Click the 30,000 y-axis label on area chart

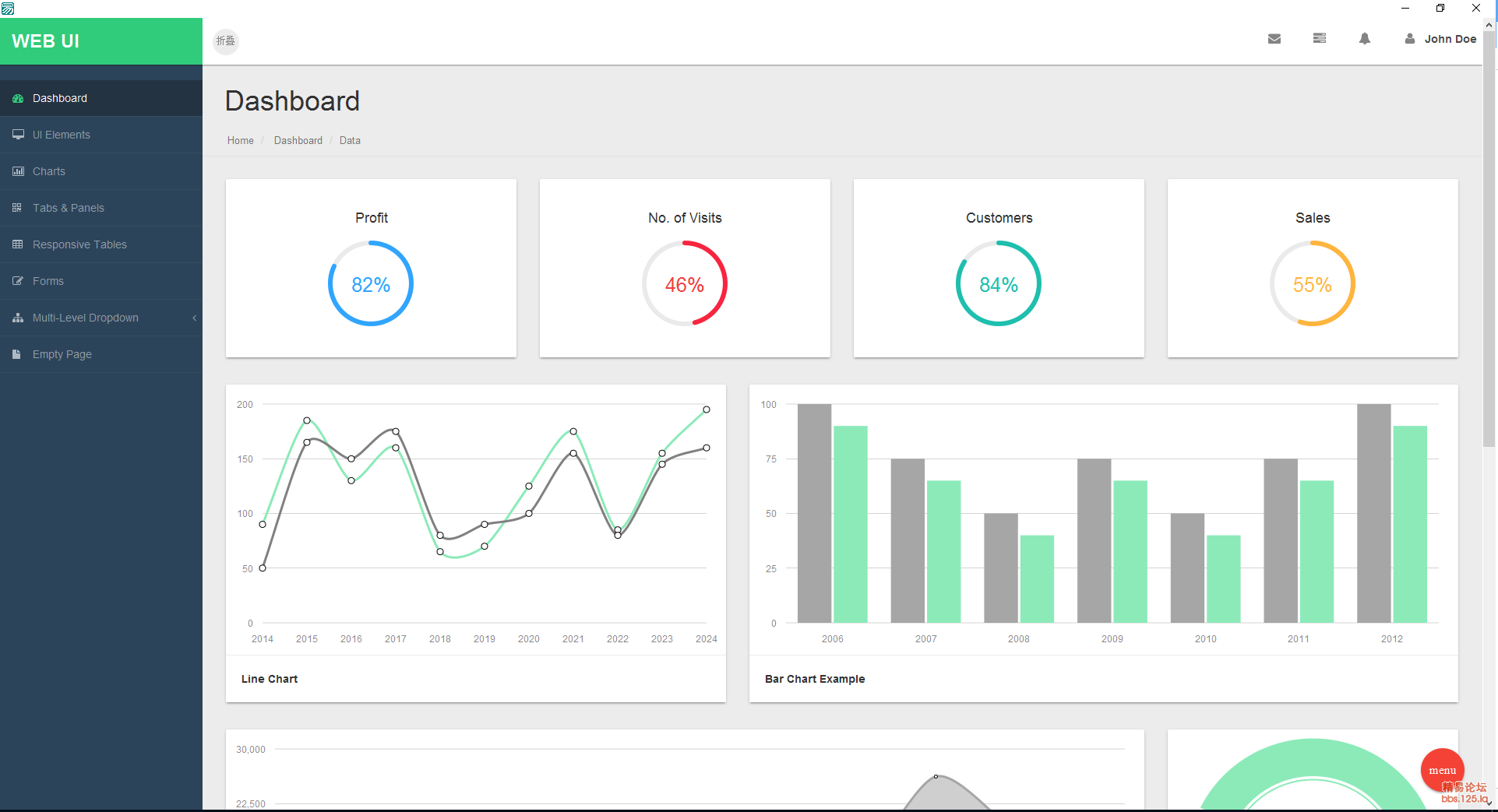251,749
